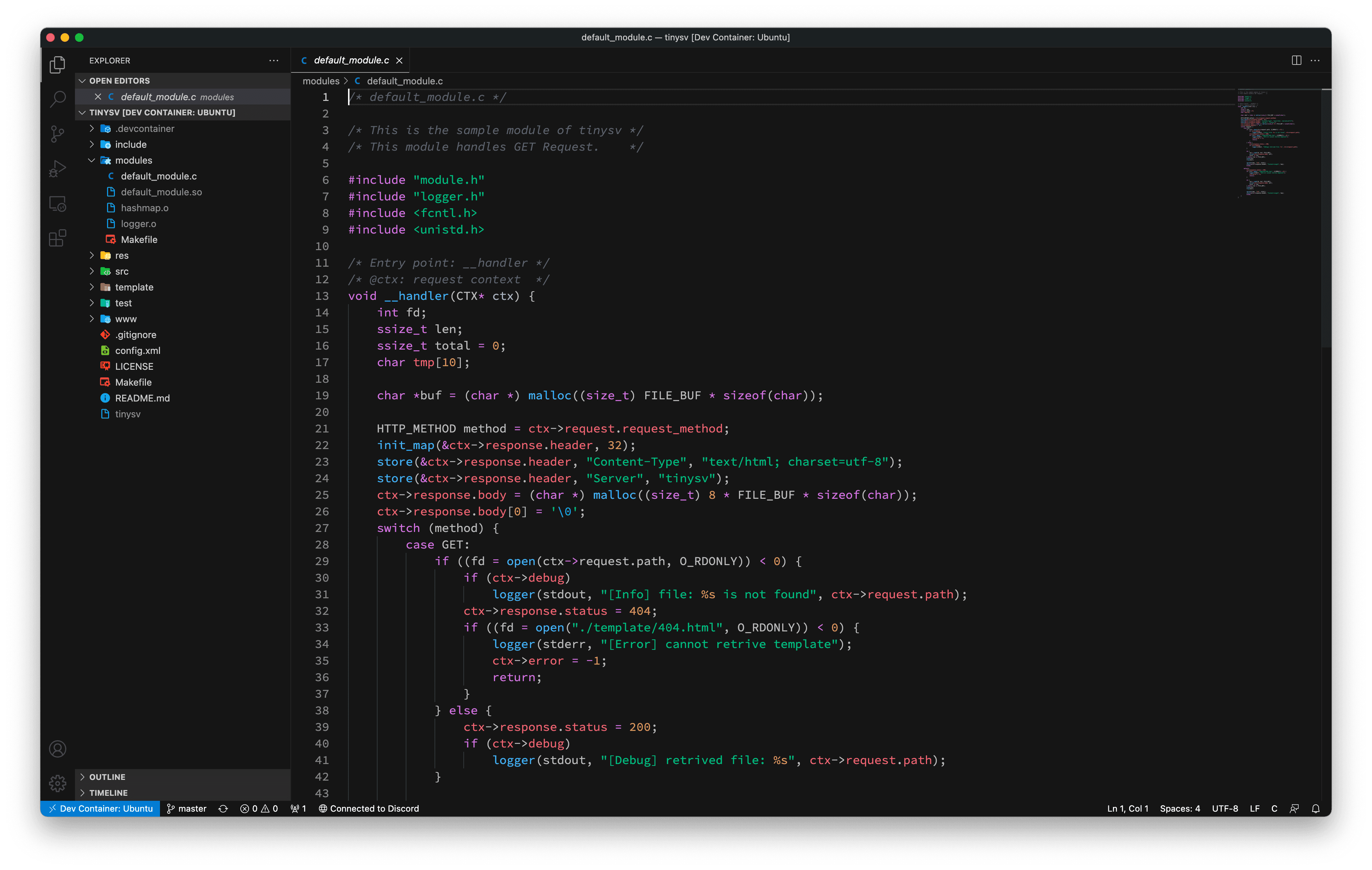The image size is (1372, 870).
Task: Click master branch in status bar
Action: [187, 808]
